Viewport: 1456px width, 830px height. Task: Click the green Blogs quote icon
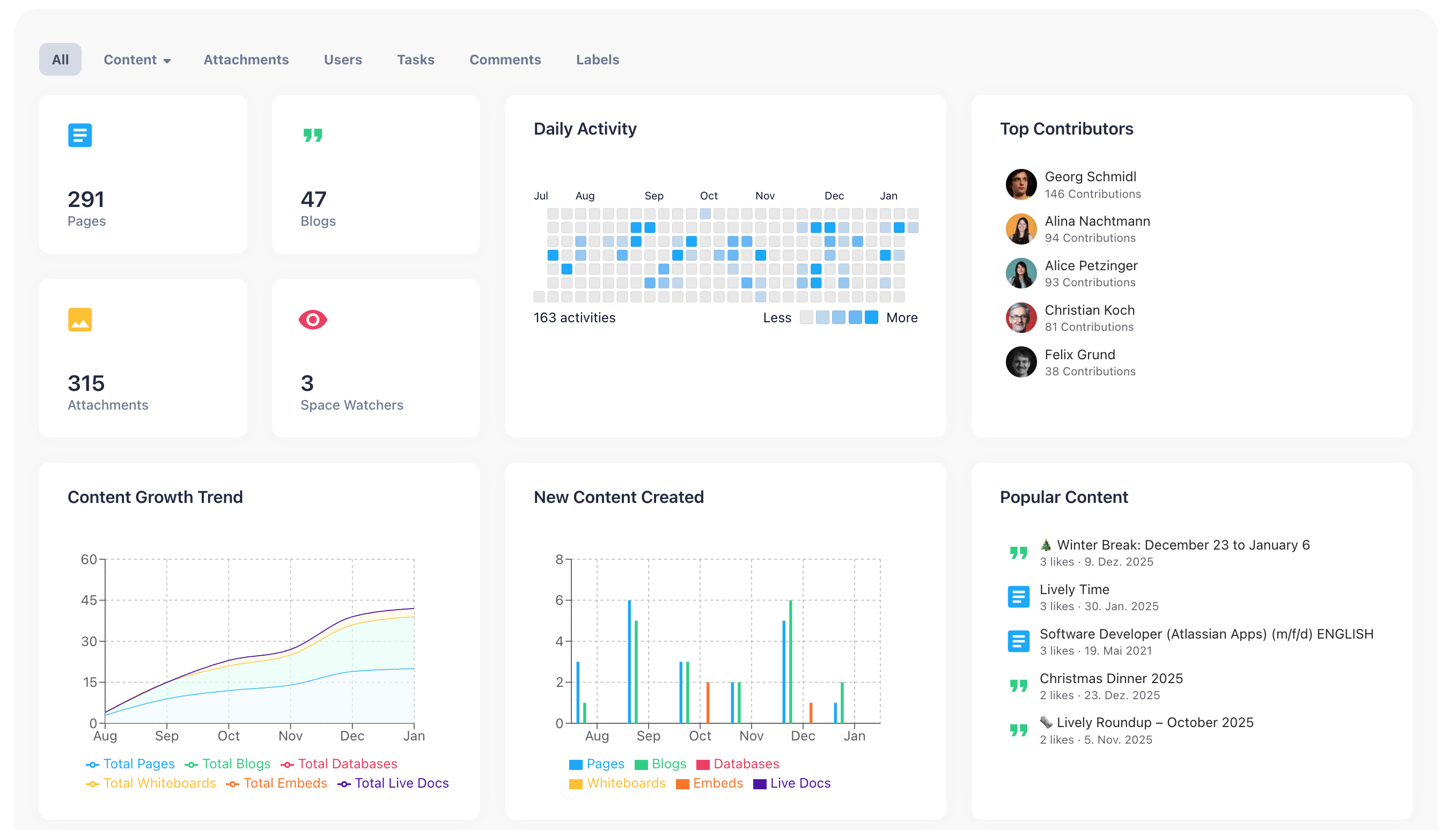[x=313, y=136]
